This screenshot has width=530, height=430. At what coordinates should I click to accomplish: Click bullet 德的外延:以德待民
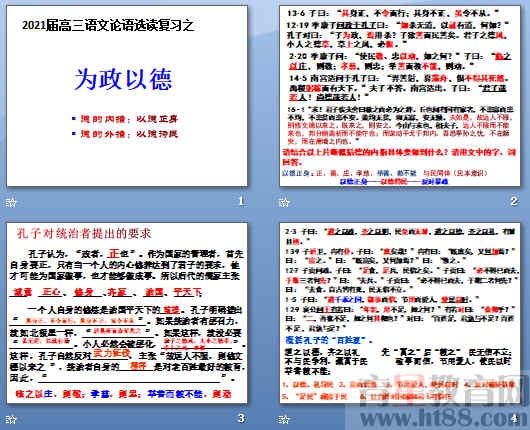(x=125, y=134)
